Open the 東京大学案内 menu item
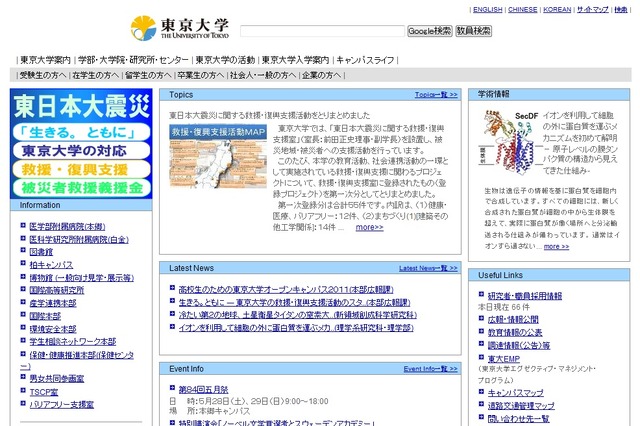 point(45,60)
